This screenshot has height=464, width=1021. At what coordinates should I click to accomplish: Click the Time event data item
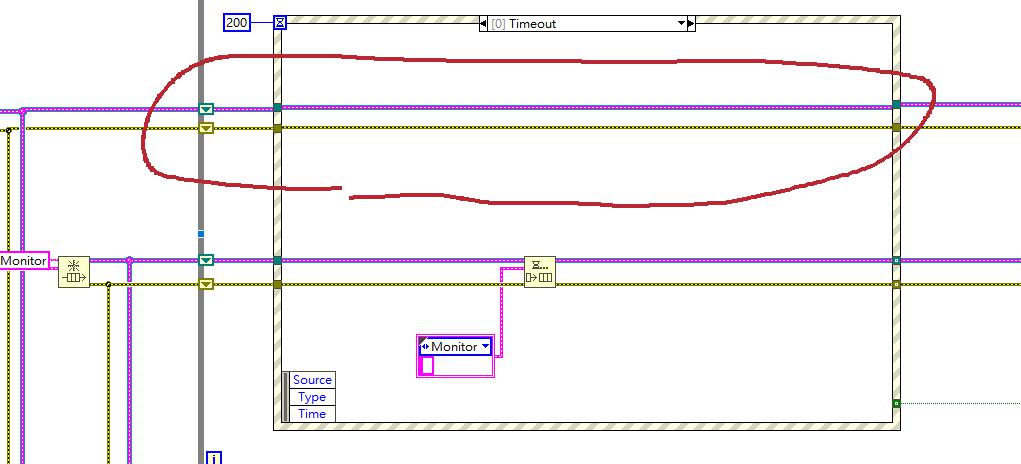coord(312,414)
